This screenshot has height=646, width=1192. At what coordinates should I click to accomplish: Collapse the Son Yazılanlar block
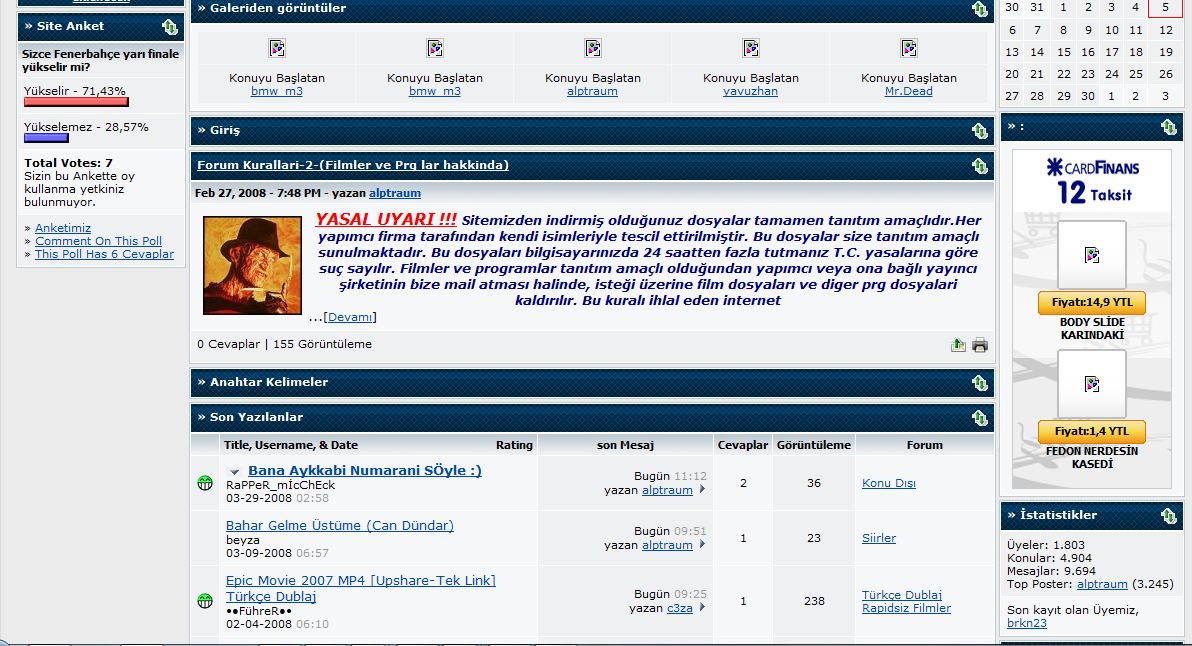point(979,418)
